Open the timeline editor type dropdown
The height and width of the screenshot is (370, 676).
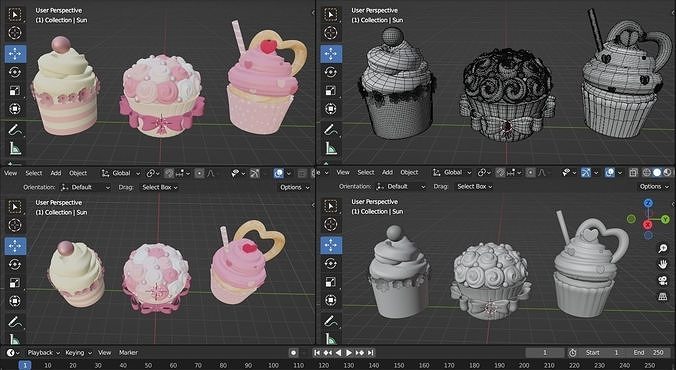click(12, 353)
